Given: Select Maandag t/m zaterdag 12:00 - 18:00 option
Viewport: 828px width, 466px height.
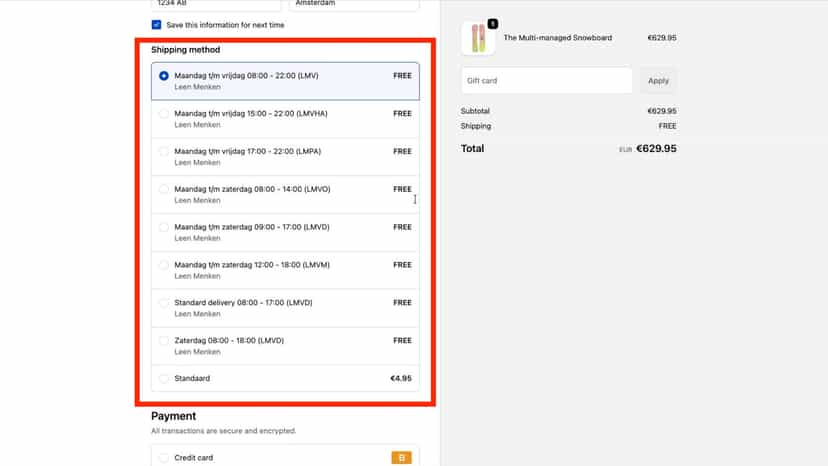Looking at the screenshot, I should [x=285, y=271].
